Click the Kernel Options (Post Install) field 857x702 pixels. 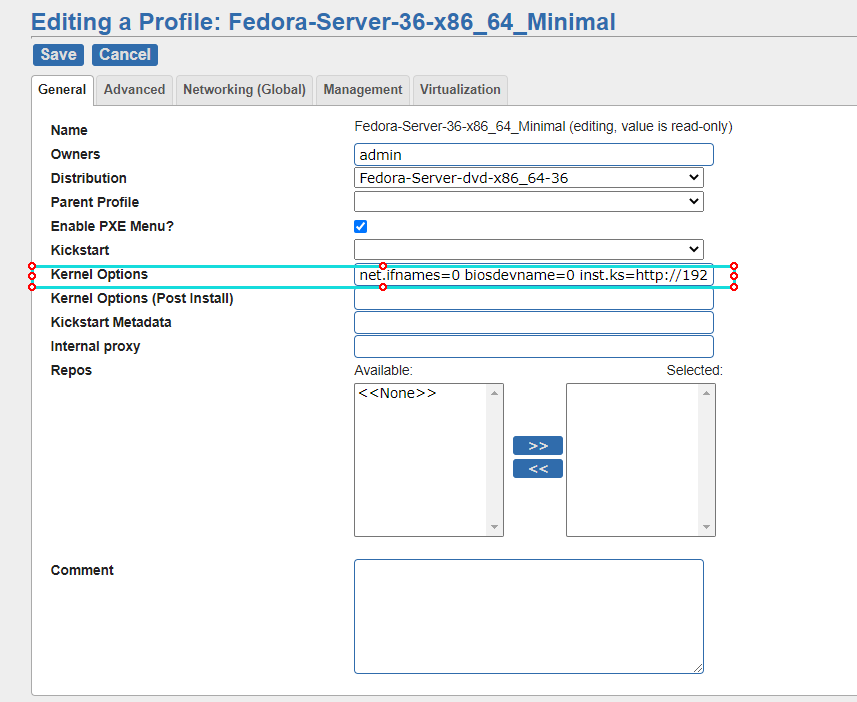(x=533, y=299)
